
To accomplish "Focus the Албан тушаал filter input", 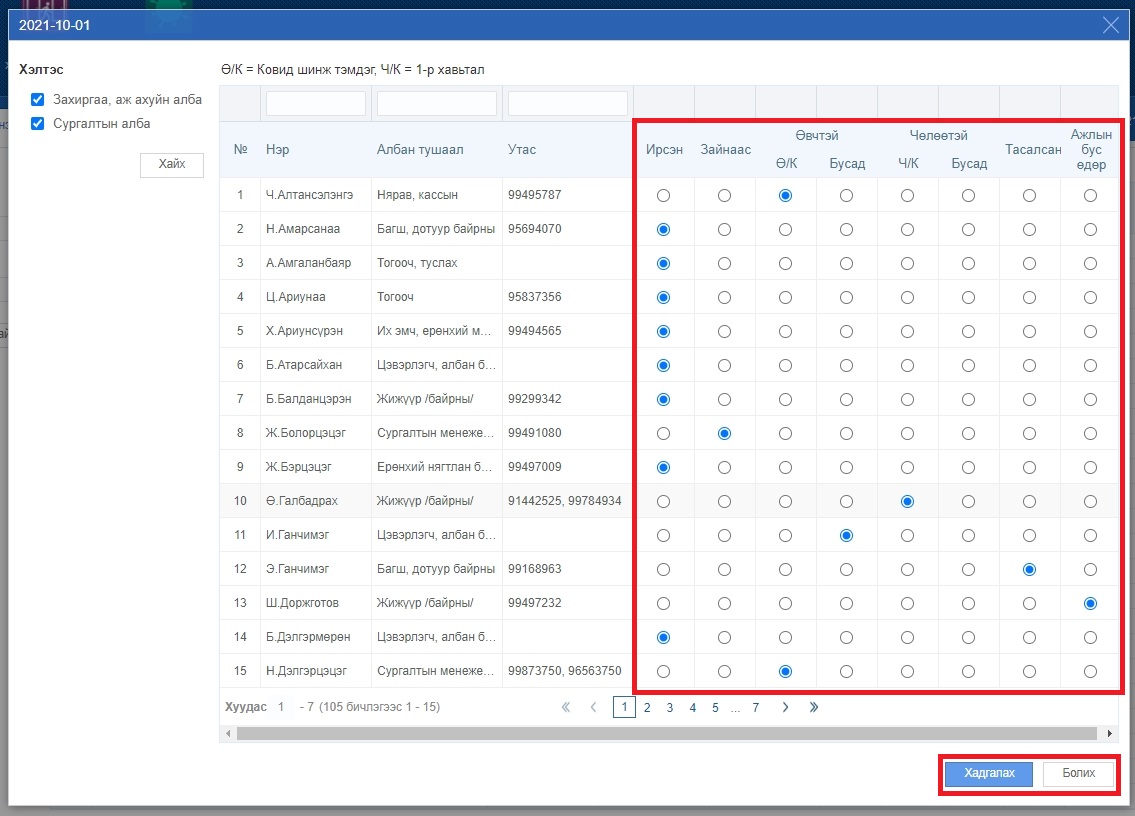I will [436, 104].
